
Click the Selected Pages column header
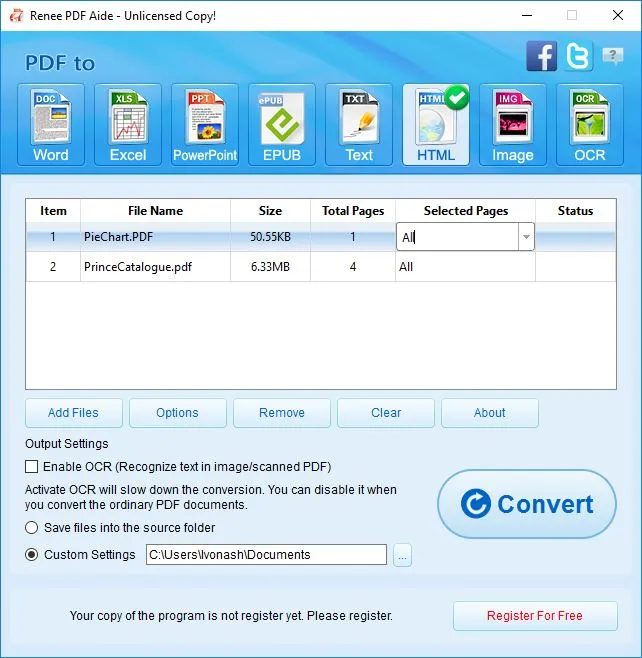pyautogui.click(x=465, y=211)
